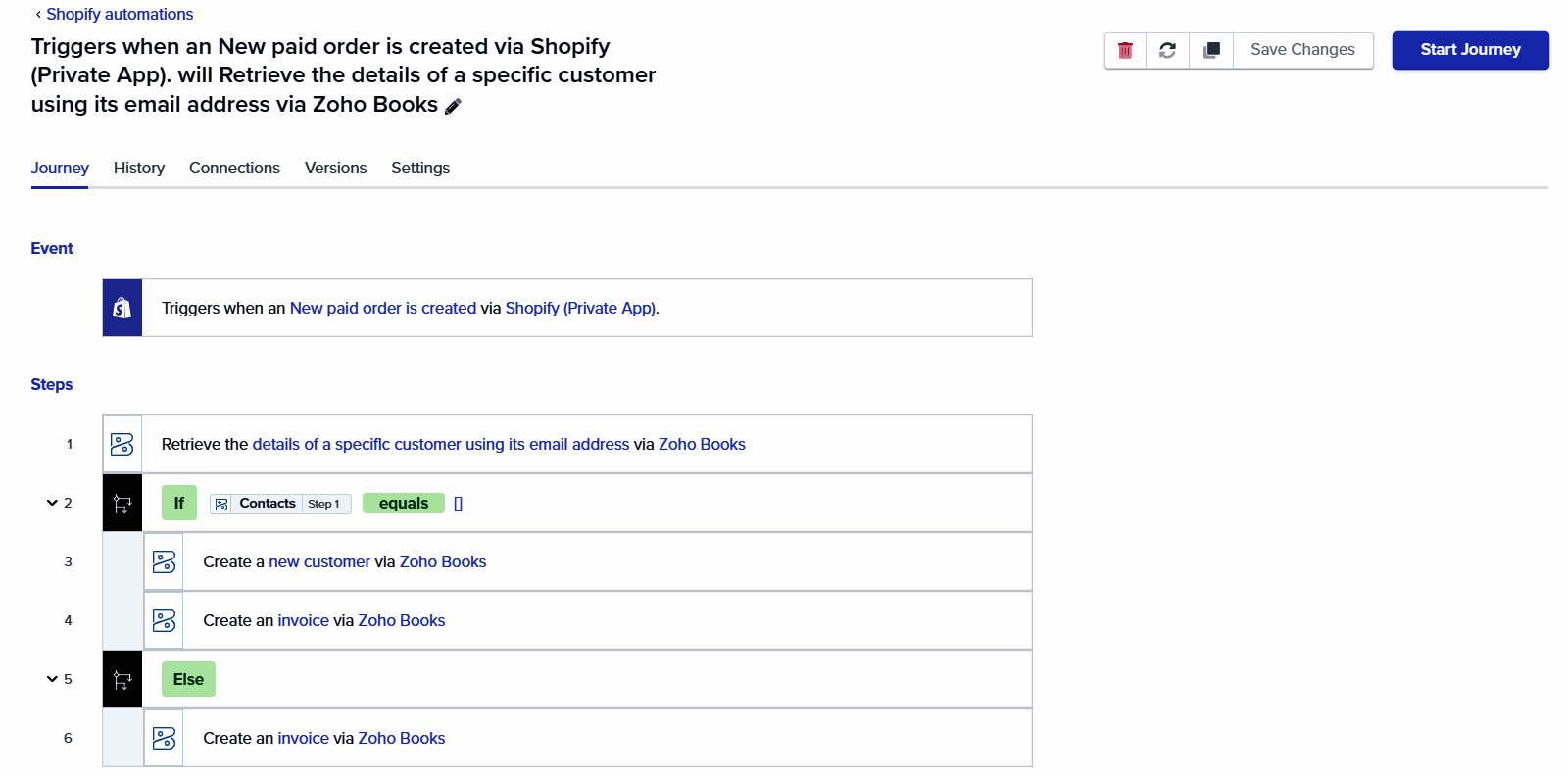
Task: Switch to the History tab
Action: (139, 168)
